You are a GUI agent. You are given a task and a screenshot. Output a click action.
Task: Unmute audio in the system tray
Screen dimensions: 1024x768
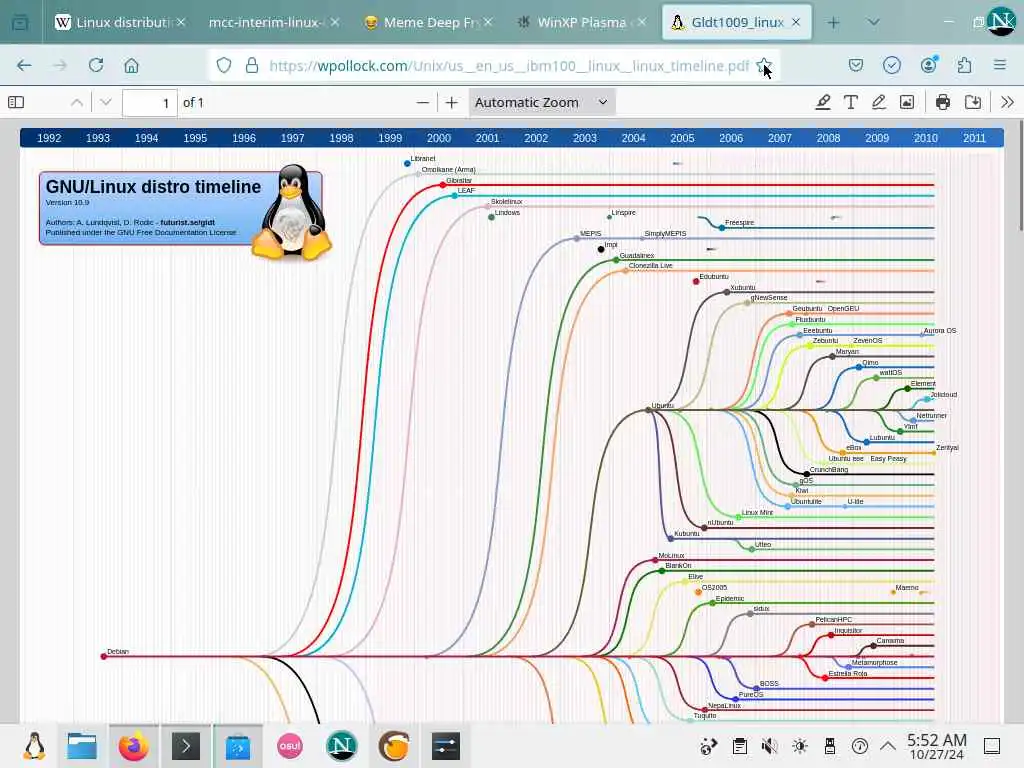point(769,746)
